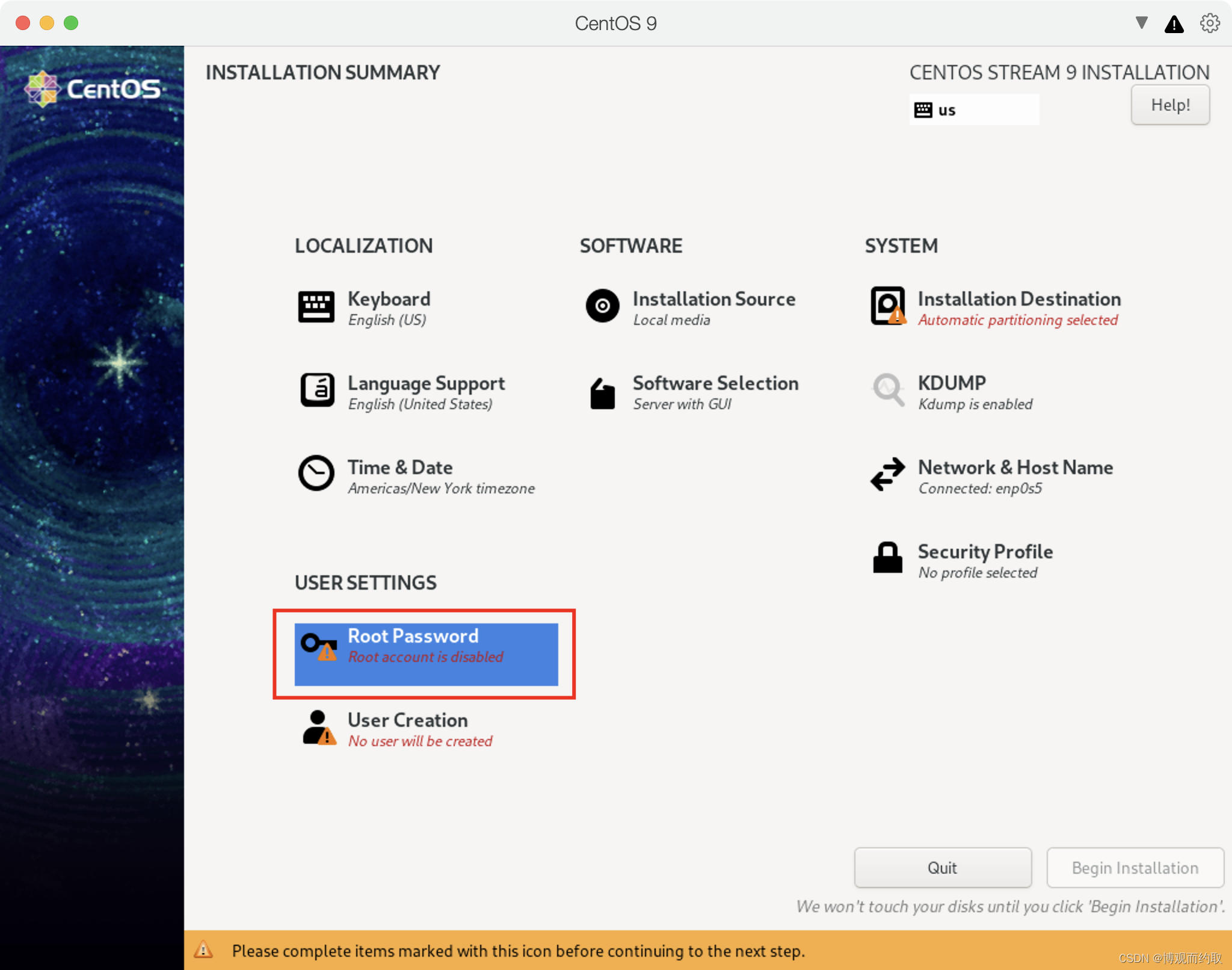
Task: Open Network & Host Name settings
Action: coord(1015,467)
